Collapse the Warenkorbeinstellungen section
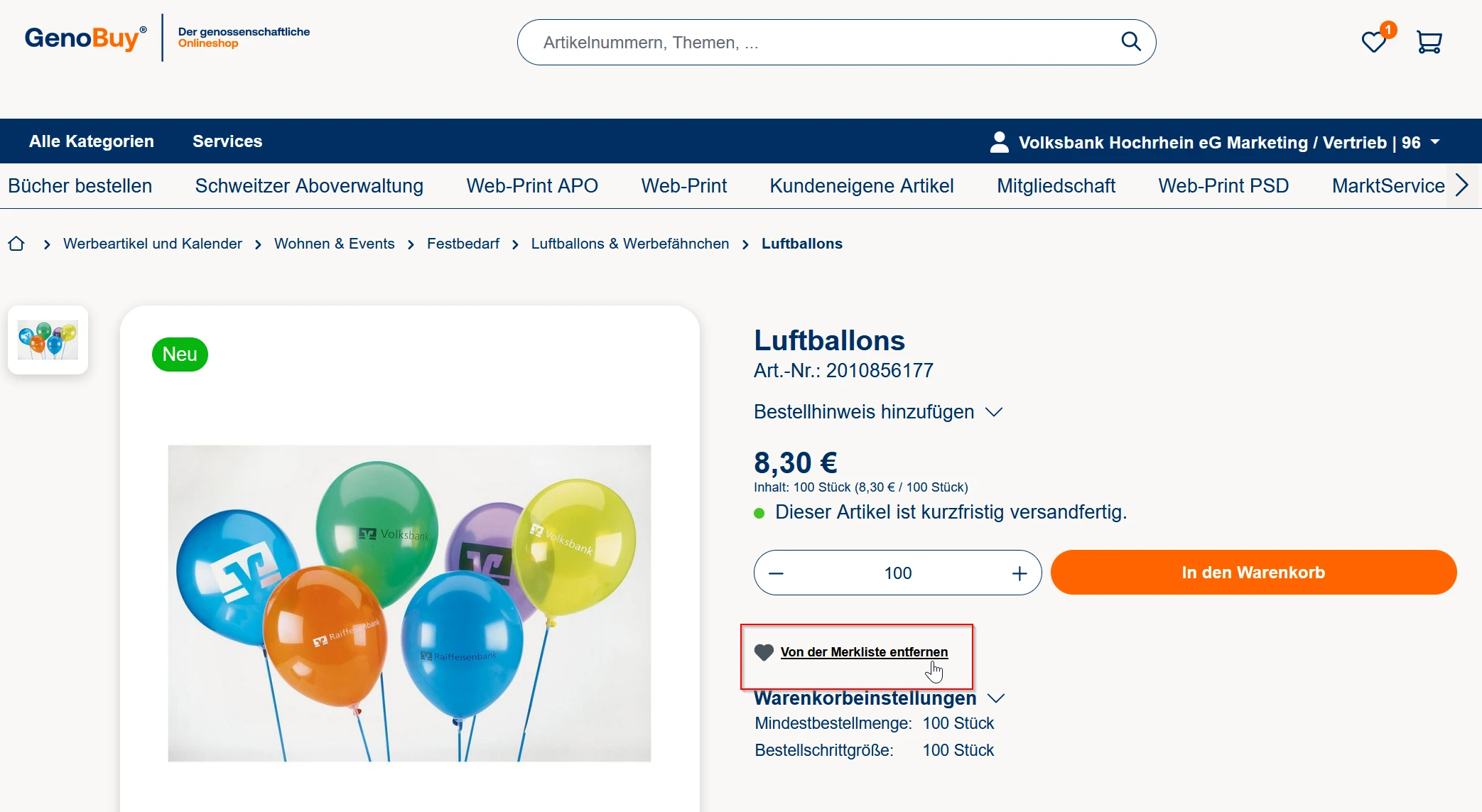1482x812 pixels. pos(879,698)
